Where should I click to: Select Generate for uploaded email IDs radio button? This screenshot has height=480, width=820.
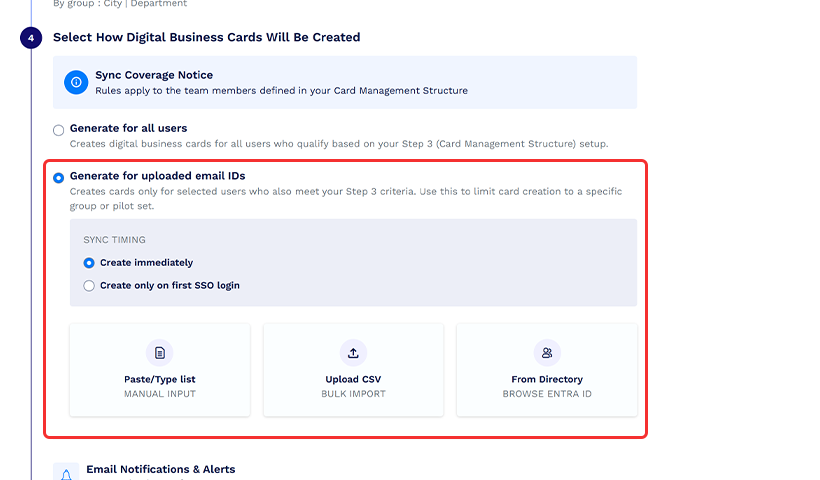[59, 178]
